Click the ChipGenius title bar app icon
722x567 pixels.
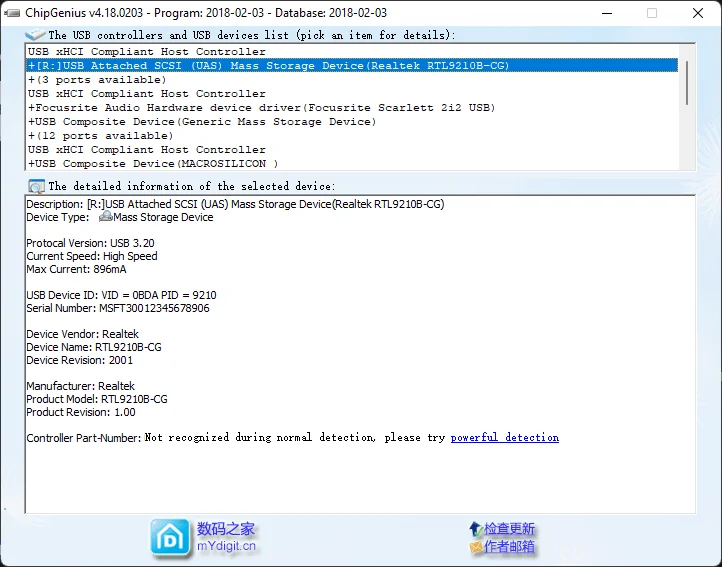12,13
